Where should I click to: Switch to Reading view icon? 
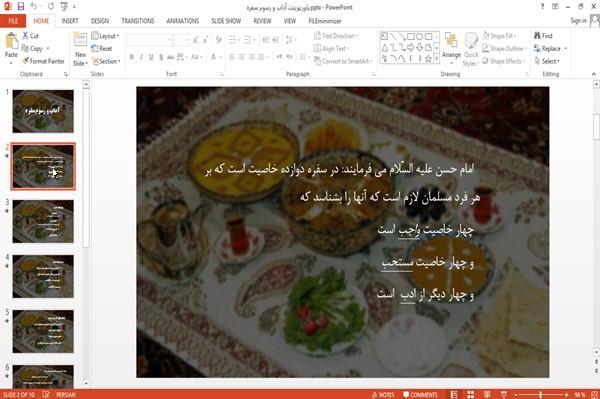[487, 395]
